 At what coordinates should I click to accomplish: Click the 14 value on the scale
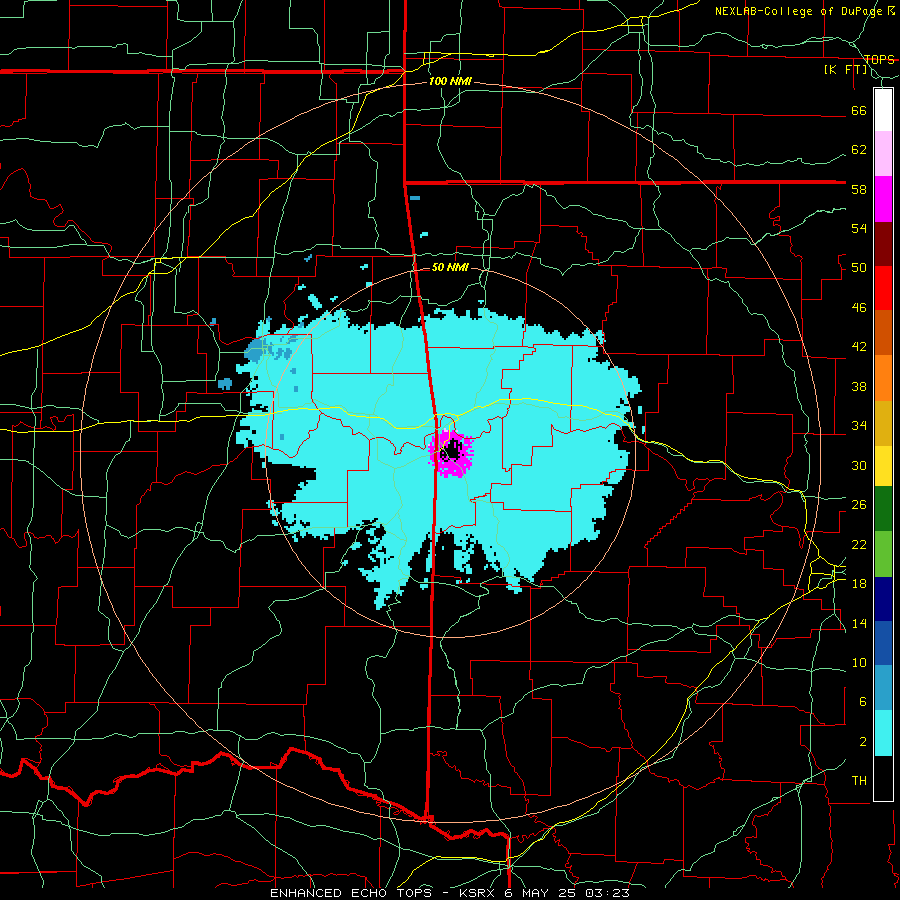(859, 623)
